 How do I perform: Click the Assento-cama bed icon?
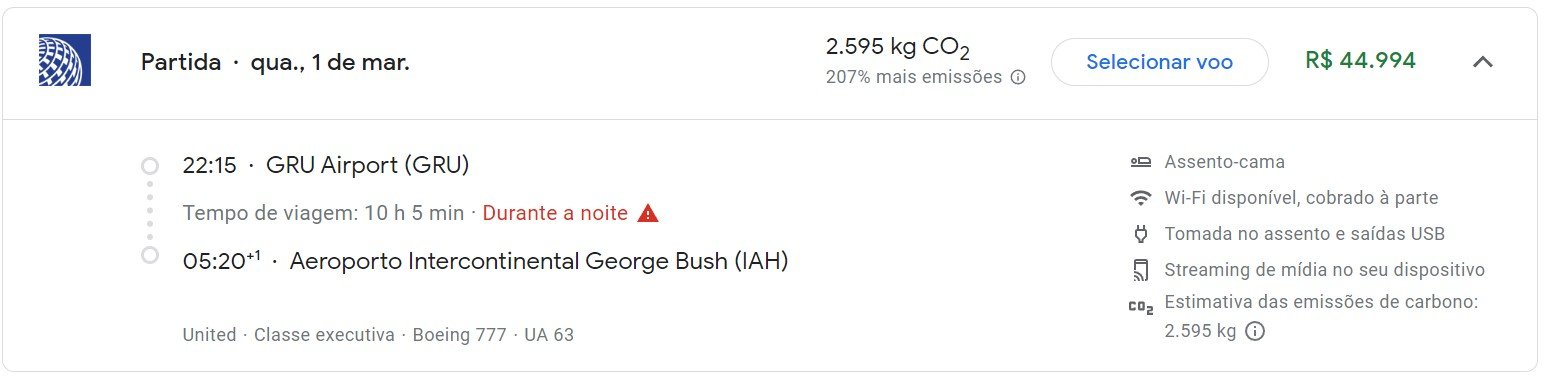pos(1141,162)
